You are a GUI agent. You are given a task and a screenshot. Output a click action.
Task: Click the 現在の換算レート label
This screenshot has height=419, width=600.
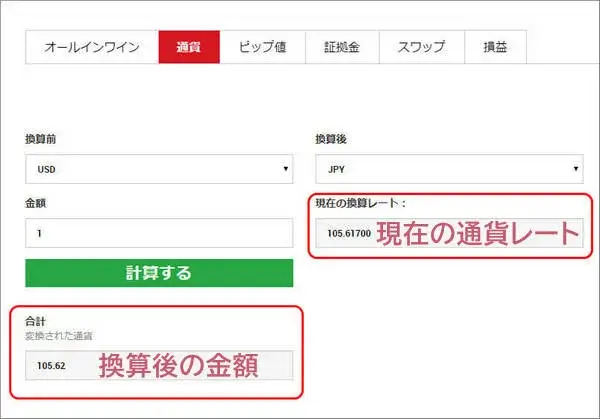point(360,203)
